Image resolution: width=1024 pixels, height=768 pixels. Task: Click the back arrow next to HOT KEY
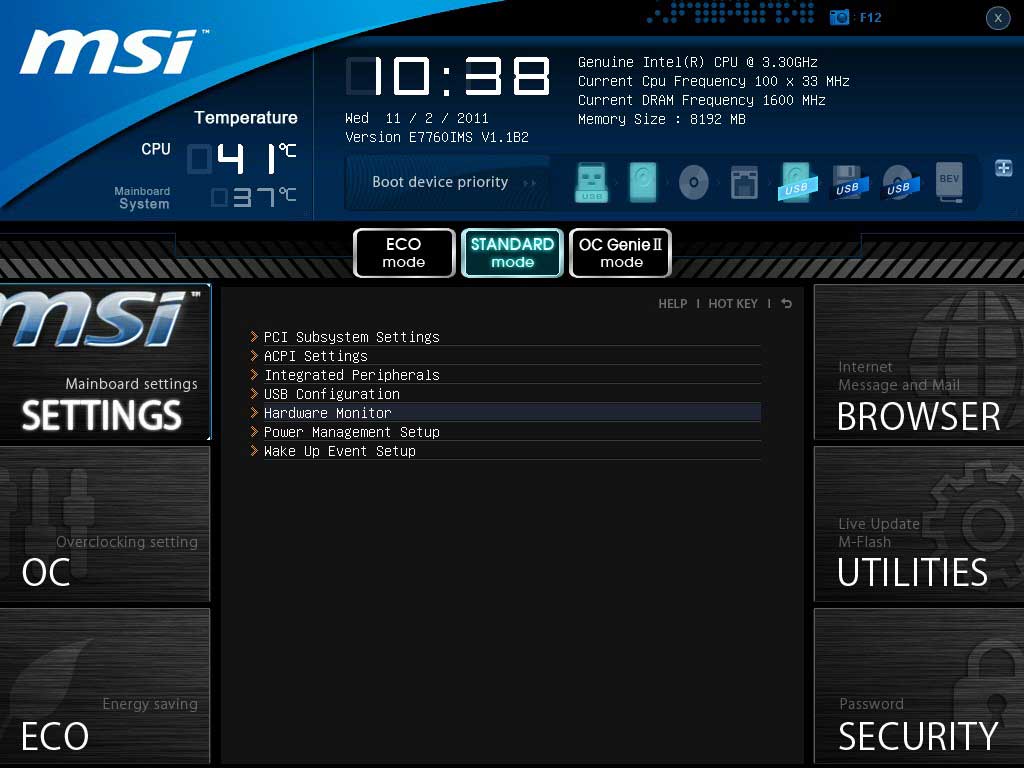pyautogui.click(x=787, y=304)
